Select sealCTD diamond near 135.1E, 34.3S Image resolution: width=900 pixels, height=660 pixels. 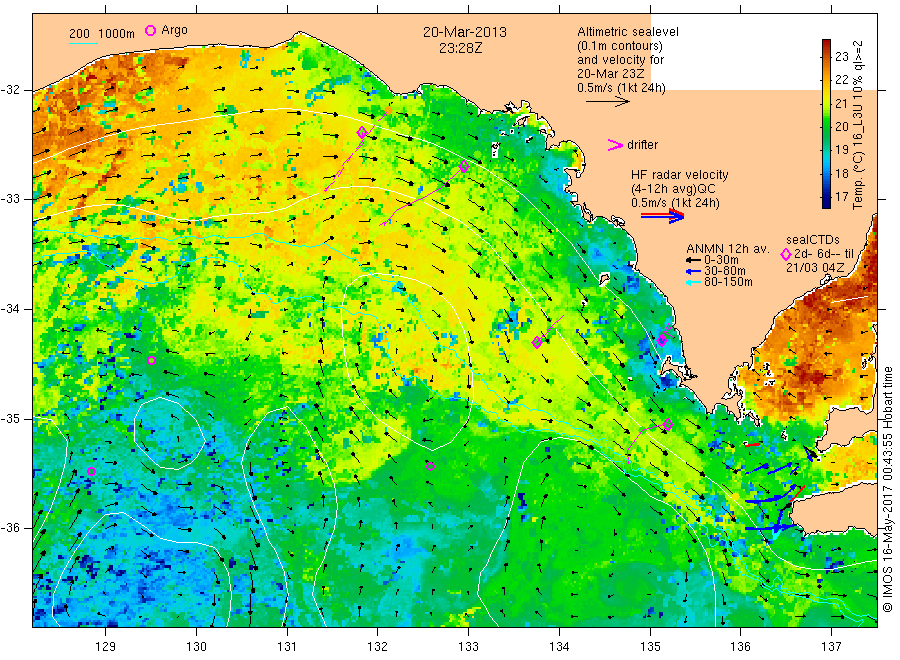tap(662, 340)
